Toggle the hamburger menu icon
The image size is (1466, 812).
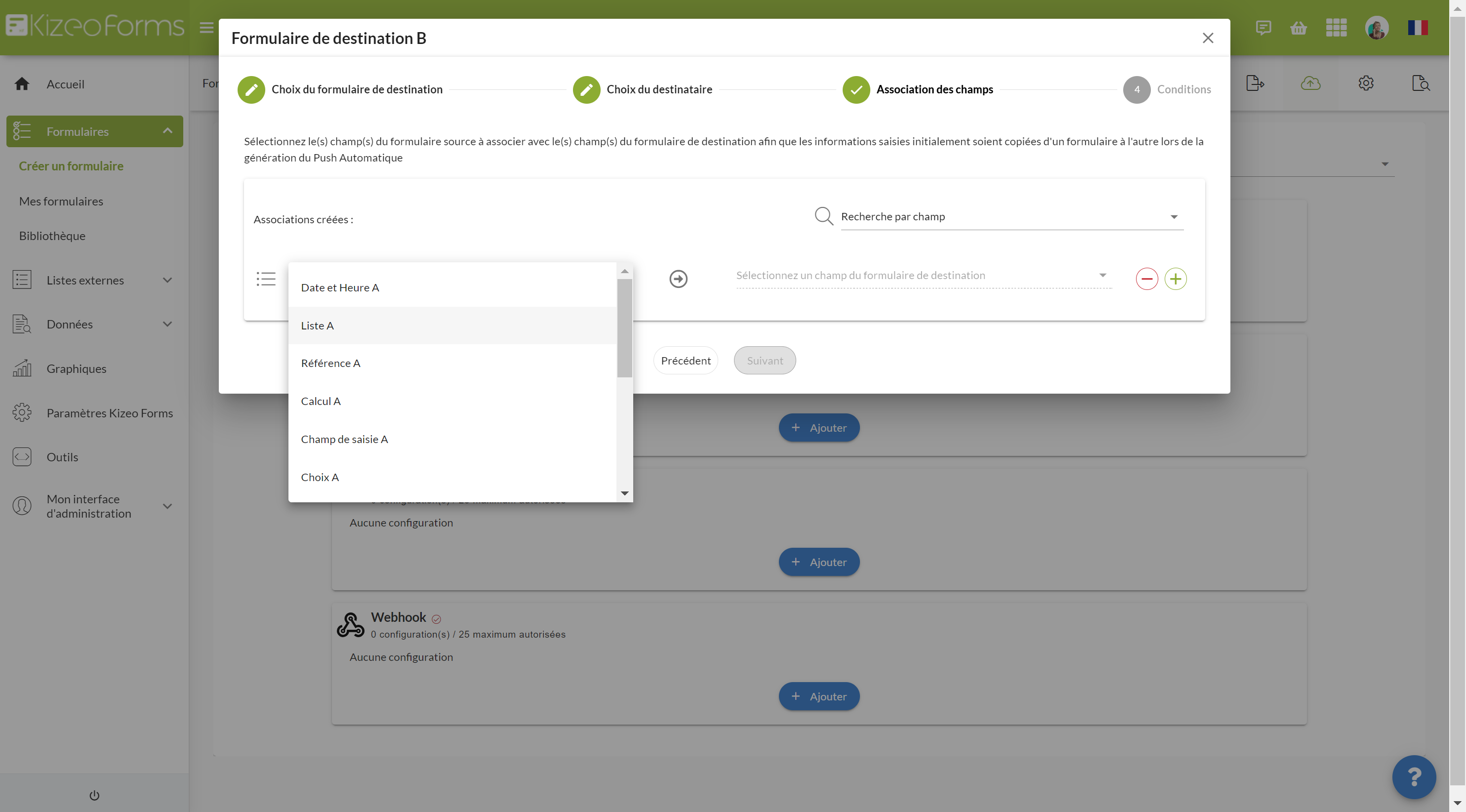(206, 27)
